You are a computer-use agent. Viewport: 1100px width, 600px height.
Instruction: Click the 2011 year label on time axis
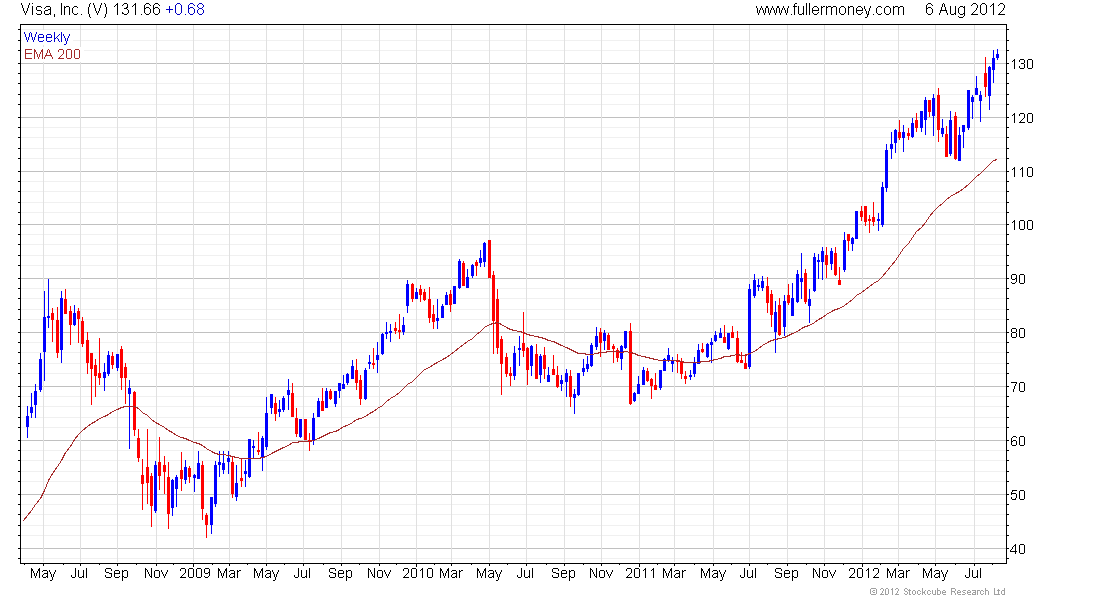pos(641,573)
